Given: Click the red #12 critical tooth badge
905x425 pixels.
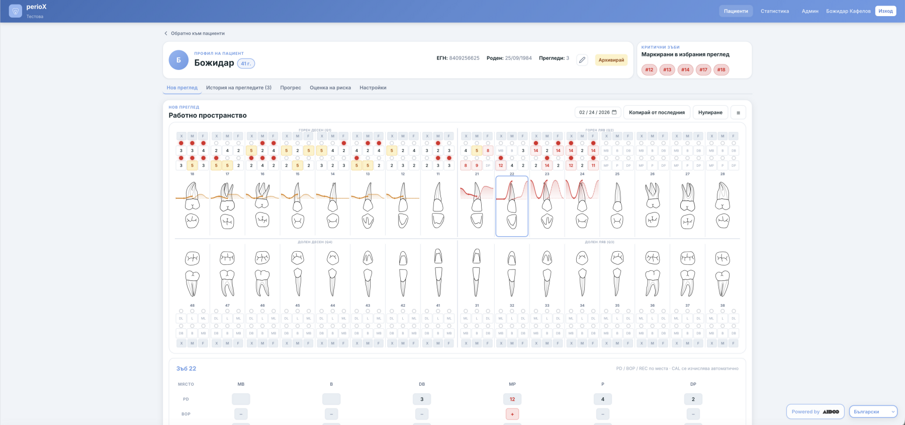Looking at the screenshot, I should tap(649, 70).
